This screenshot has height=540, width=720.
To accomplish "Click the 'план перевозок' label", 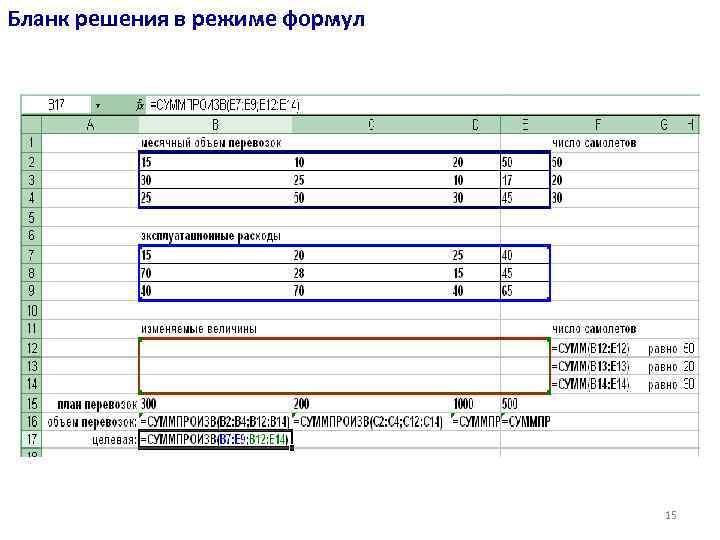I will pos(97,404).
